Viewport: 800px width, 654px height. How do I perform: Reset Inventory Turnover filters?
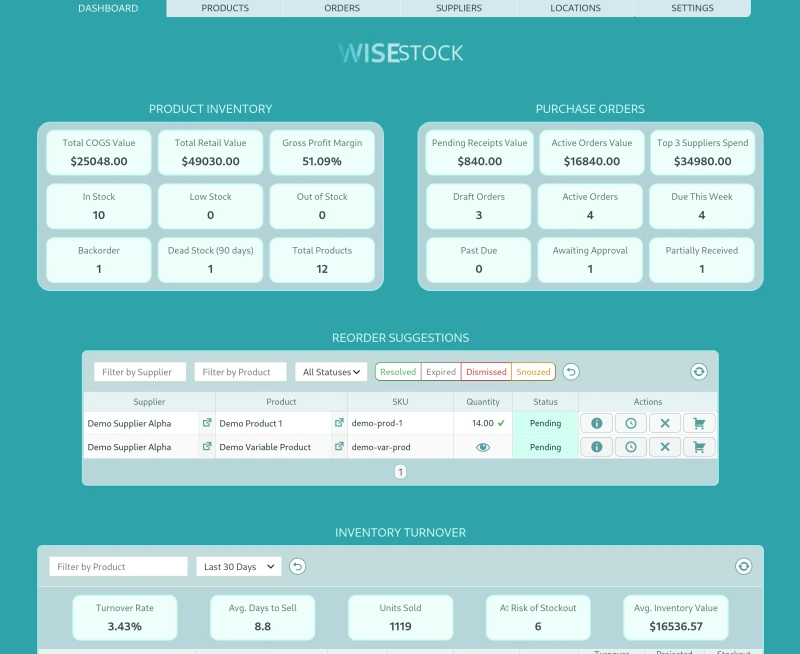pos(297,566)
